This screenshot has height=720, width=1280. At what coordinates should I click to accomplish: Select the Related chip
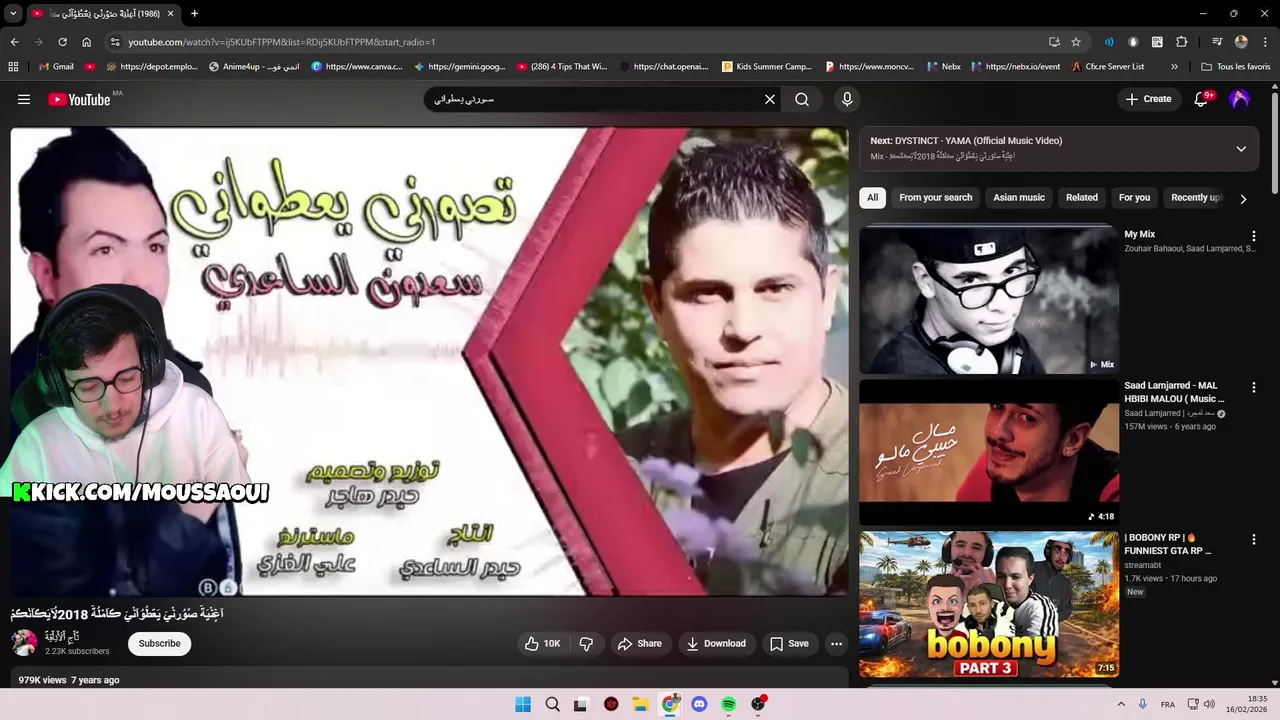1081,198
